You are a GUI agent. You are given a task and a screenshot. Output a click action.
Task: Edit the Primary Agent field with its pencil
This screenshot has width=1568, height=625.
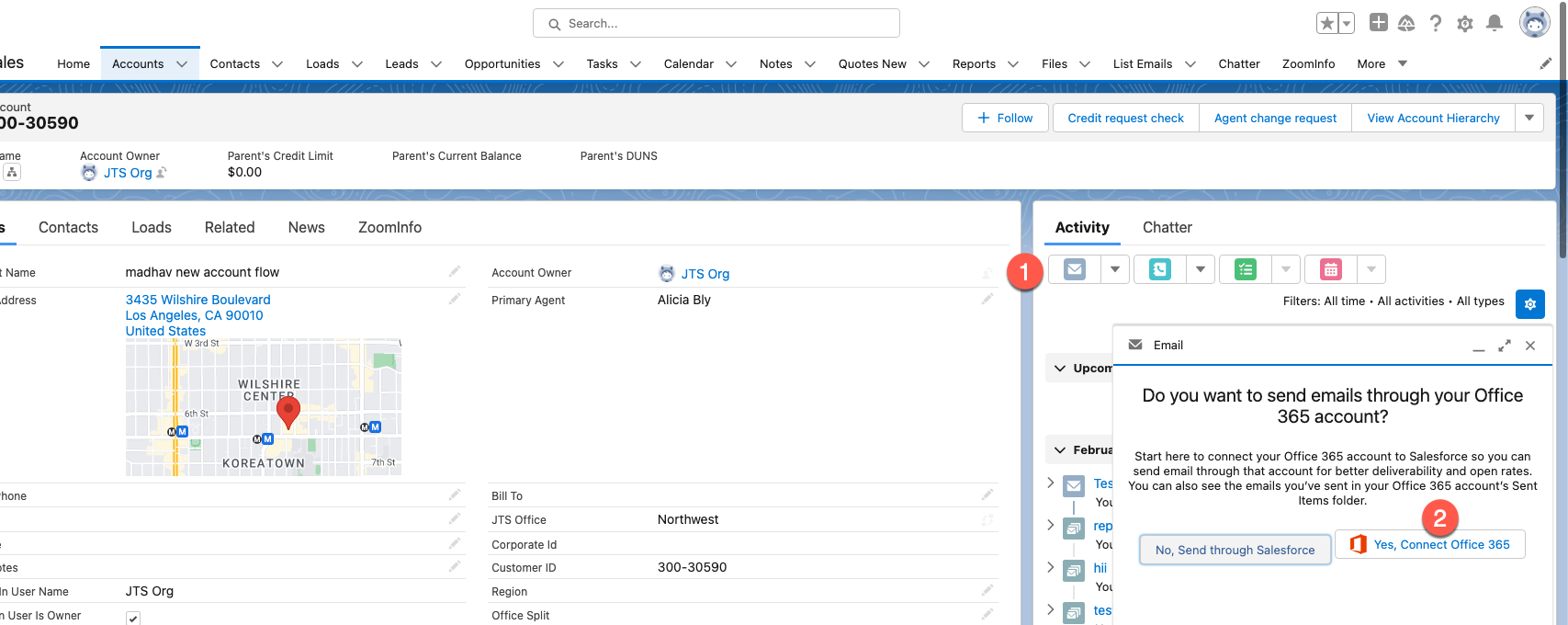(x=987, y=300)
